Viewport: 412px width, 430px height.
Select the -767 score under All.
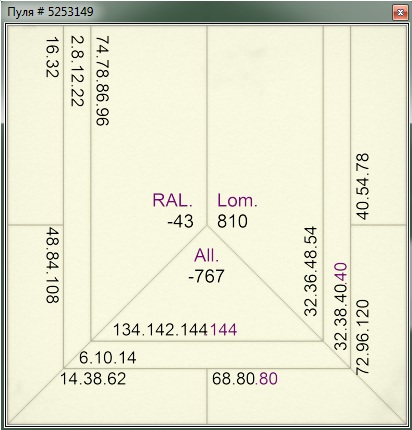(x=206, y=276)
